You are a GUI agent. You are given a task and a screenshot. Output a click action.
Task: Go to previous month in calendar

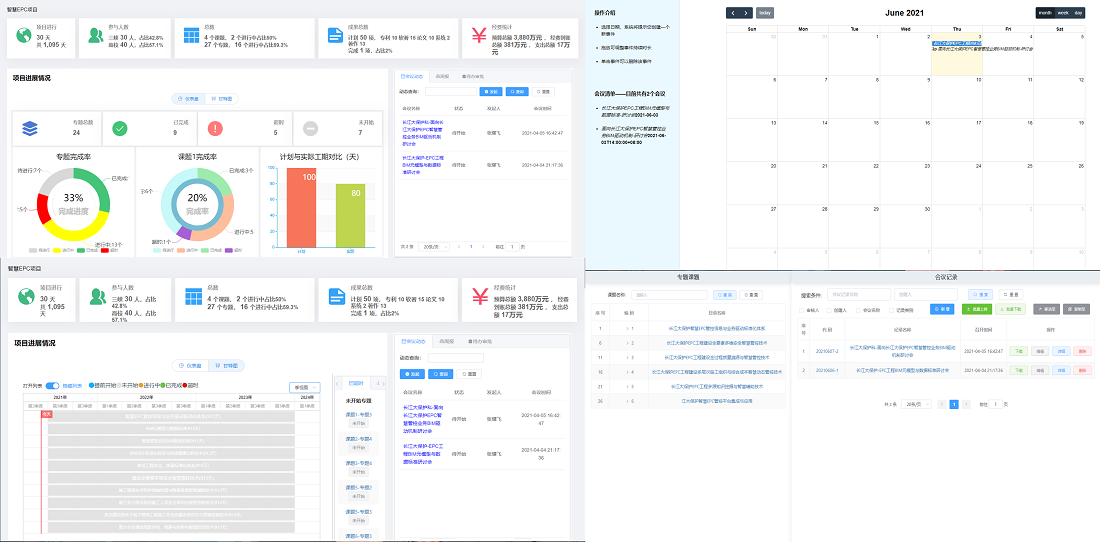[732, 13]
